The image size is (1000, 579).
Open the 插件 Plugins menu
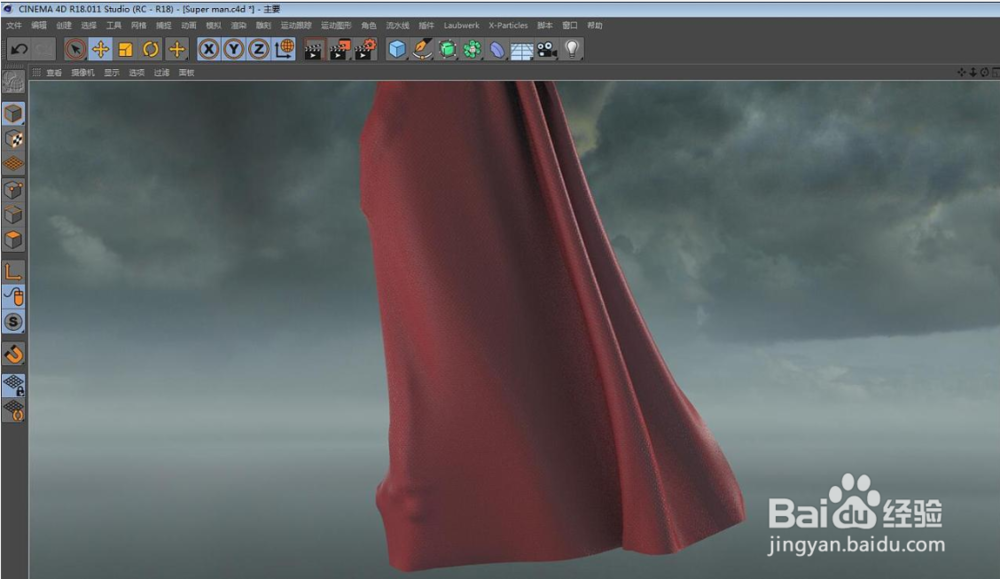pos(426,26)
